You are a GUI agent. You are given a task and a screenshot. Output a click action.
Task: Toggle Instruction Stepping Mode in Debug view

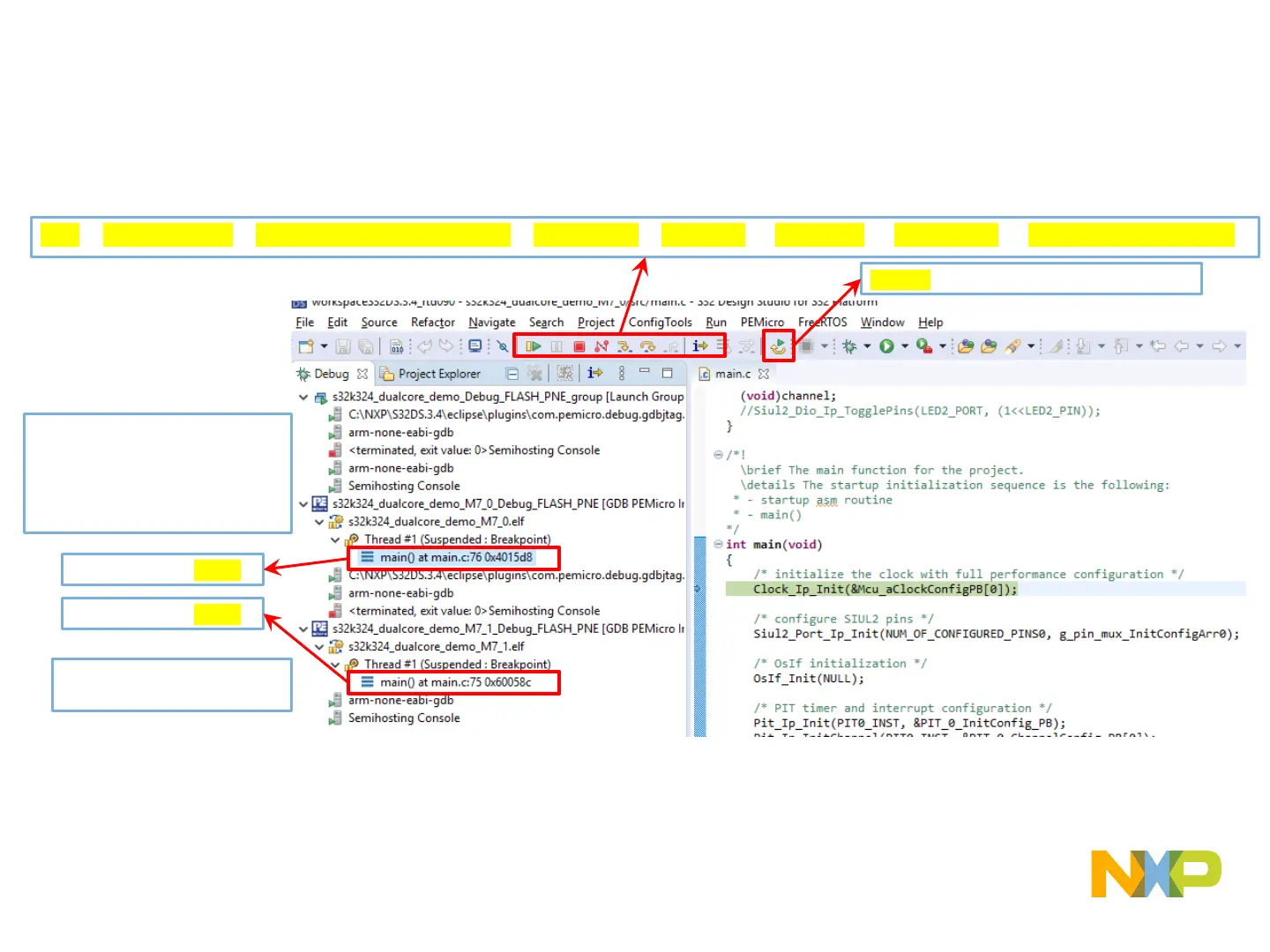point(595,373)
